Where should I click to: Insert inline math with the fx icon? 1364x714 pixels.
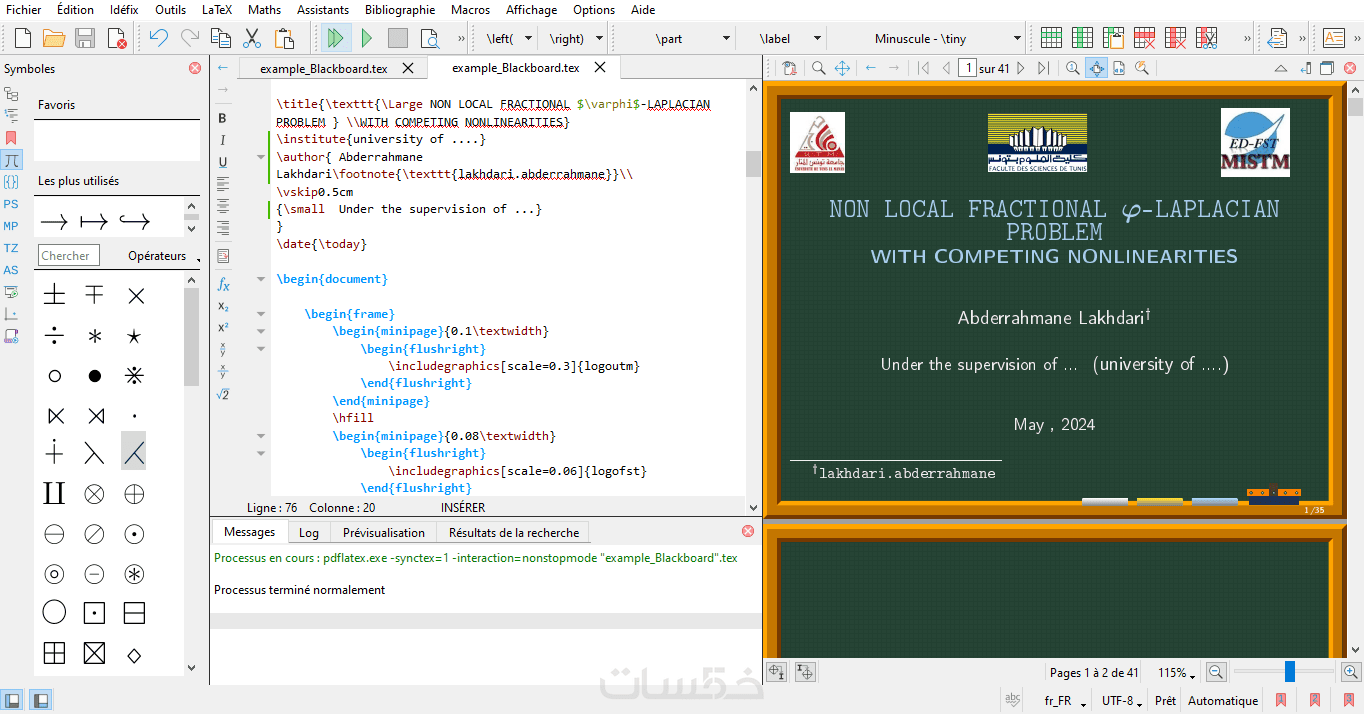(223, 284)
